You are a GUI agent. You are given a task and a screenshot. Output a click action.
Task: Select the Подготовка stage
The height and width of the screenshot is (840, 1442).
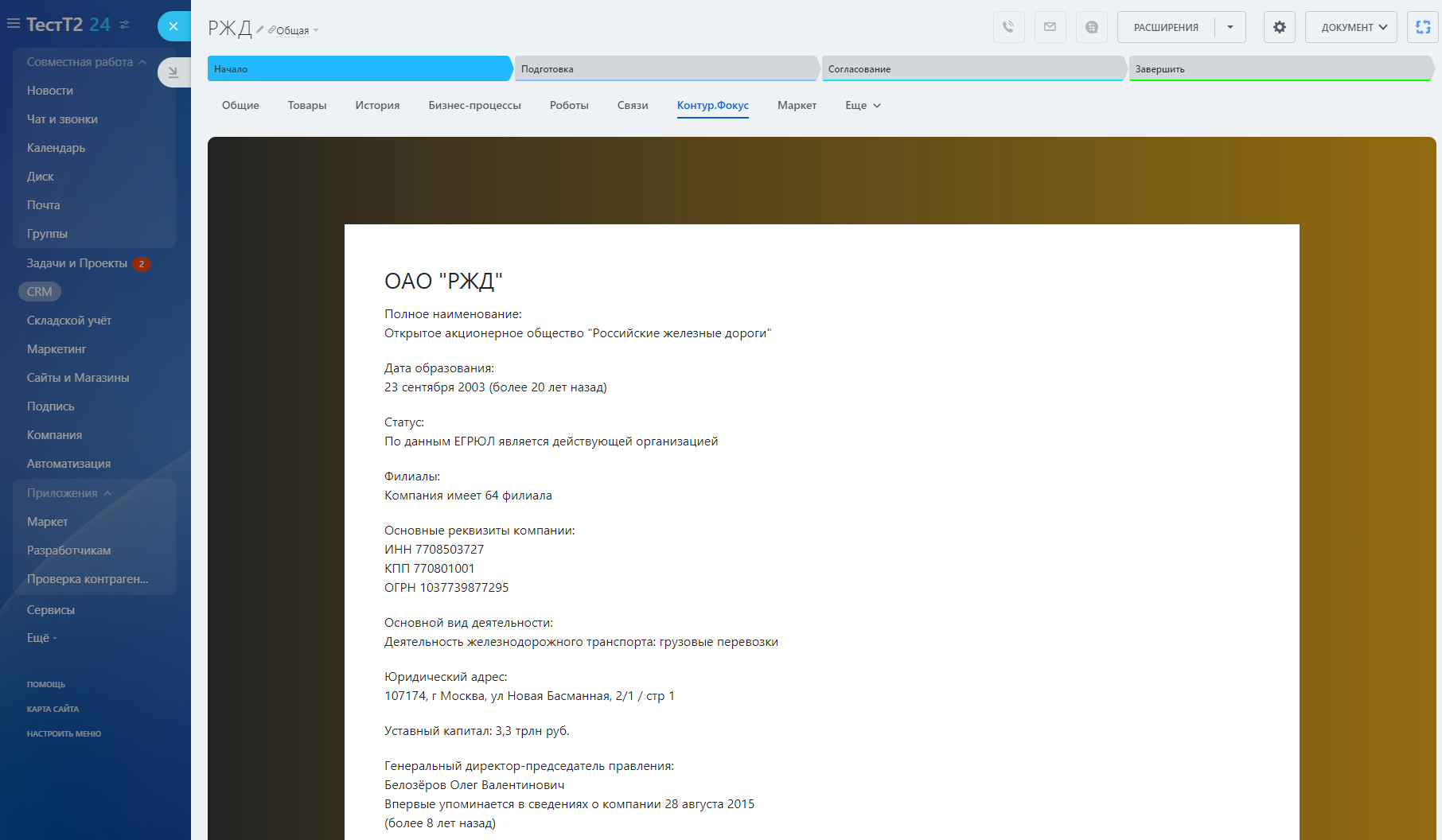(x=667, y=69)
